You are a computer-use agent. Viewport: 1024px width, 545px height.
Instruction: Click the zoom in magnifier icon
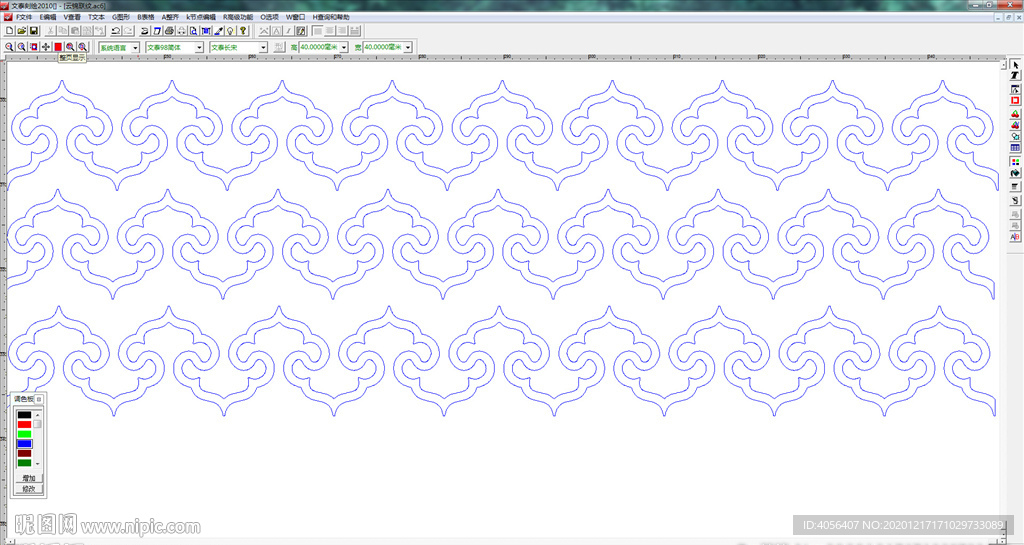point(9,47)
